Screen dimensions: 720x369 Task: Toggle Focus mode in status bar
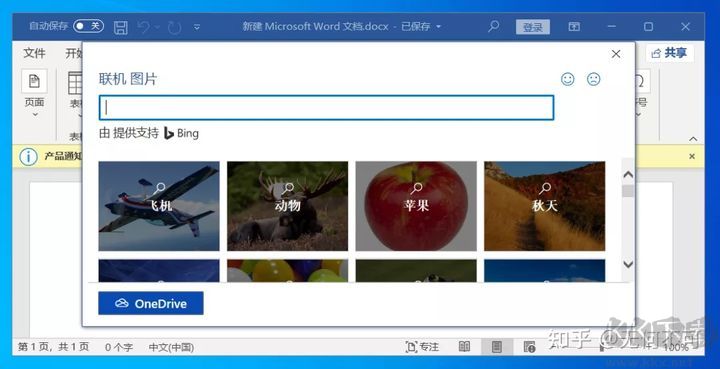coord(422,347)
